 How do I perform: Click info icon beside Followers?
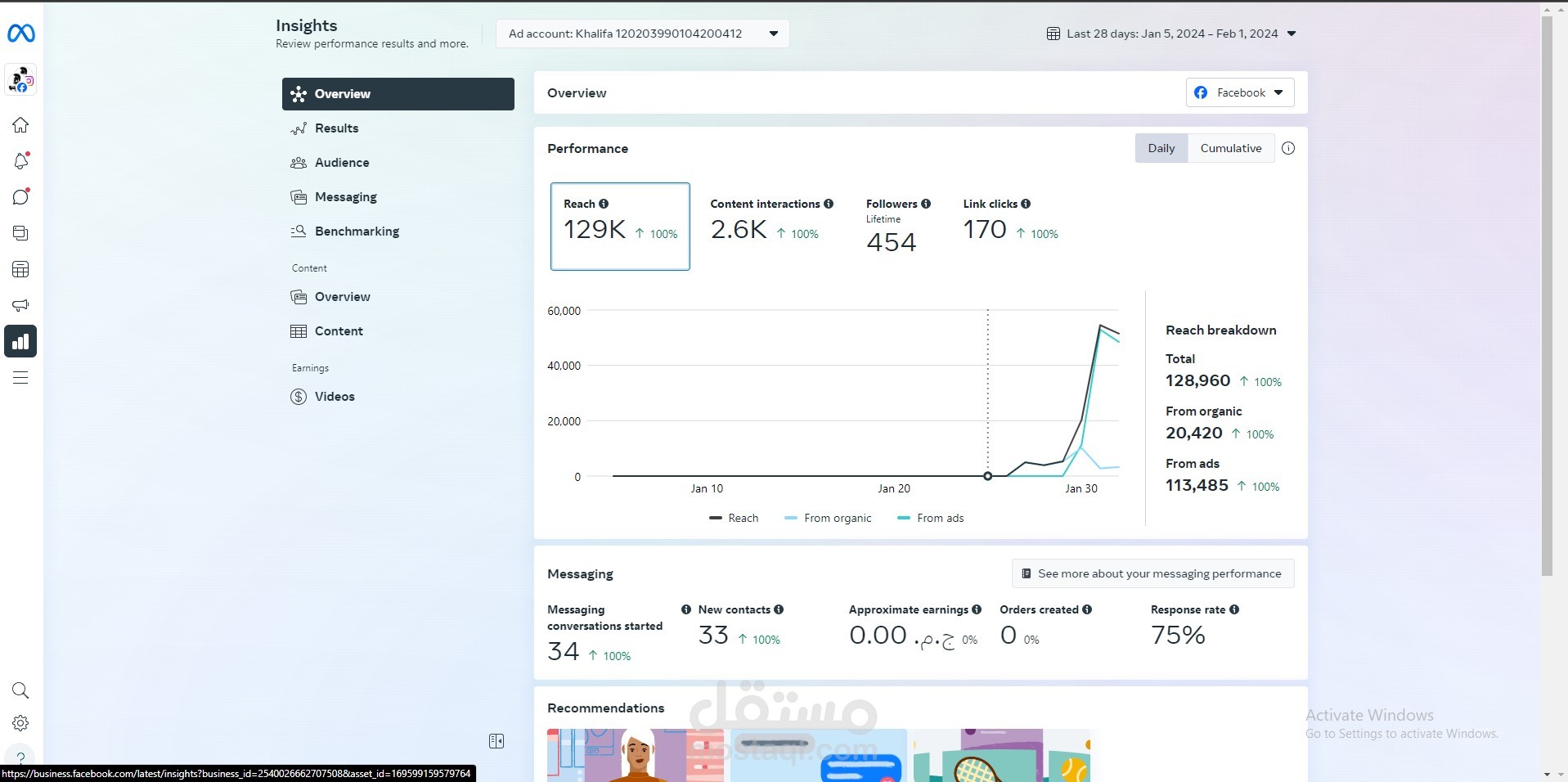pos(926,204)
